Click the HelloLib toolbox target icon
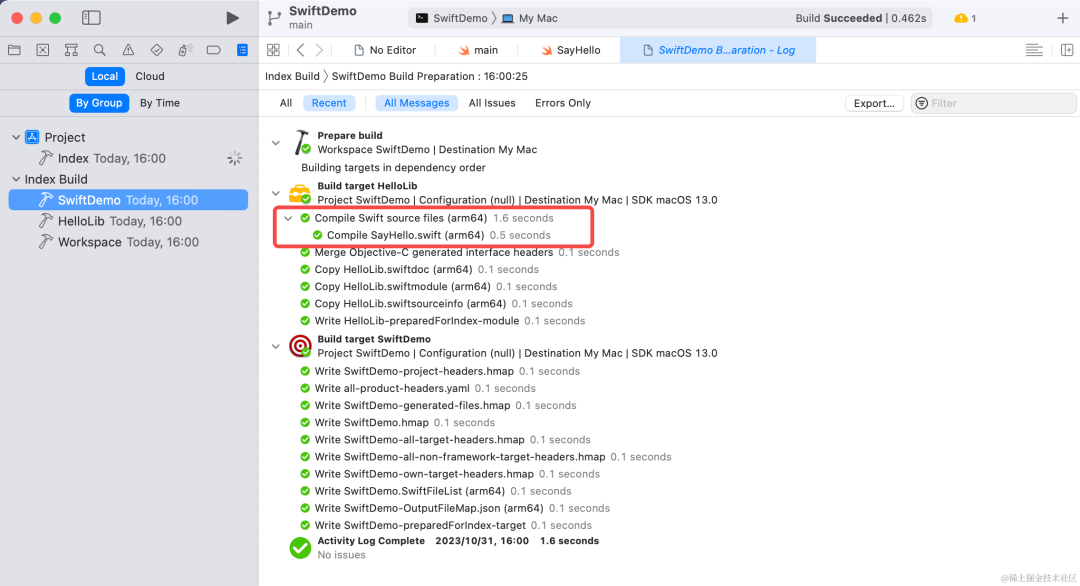Viewport: 1080px width, 586px height. point(300,193)
